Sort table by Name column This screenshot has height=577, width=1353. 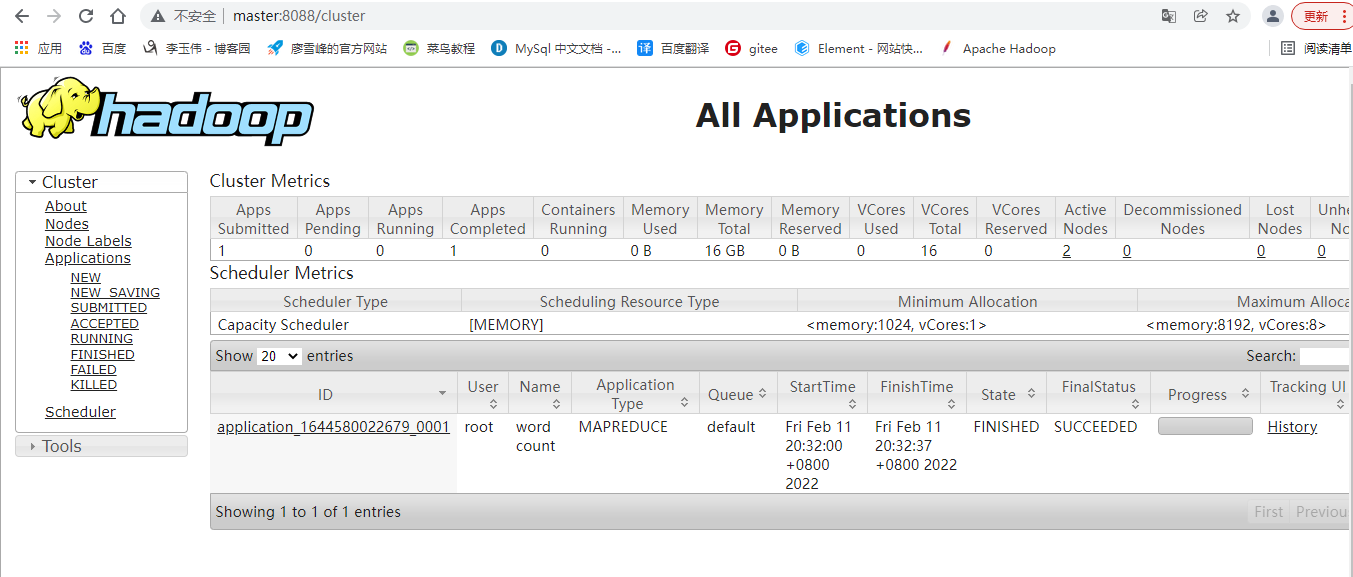click(x=540, y=394)
